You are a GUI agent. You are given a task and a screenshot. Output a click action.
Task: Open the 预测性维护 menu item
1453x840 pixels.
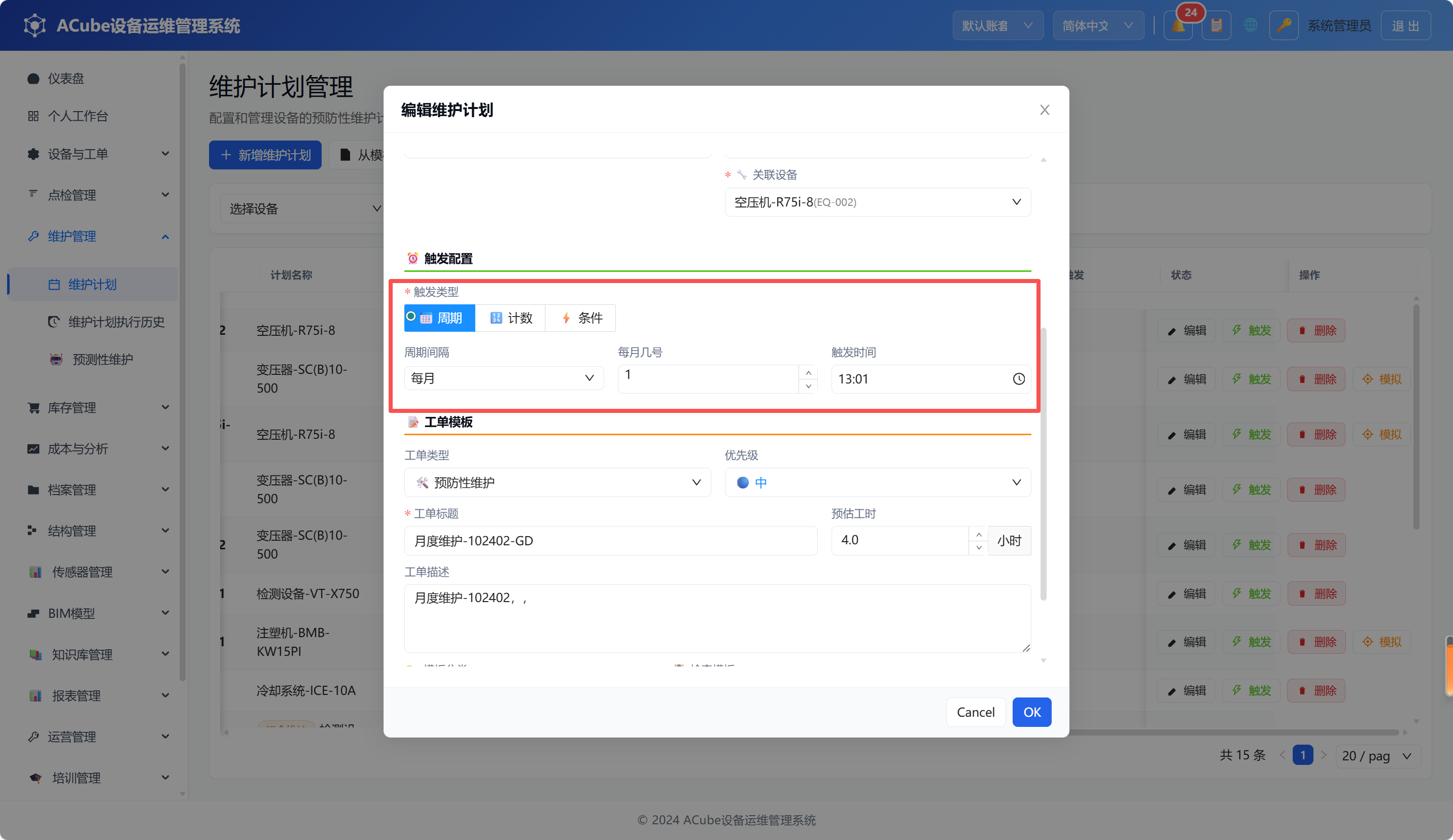pos(92,359)
